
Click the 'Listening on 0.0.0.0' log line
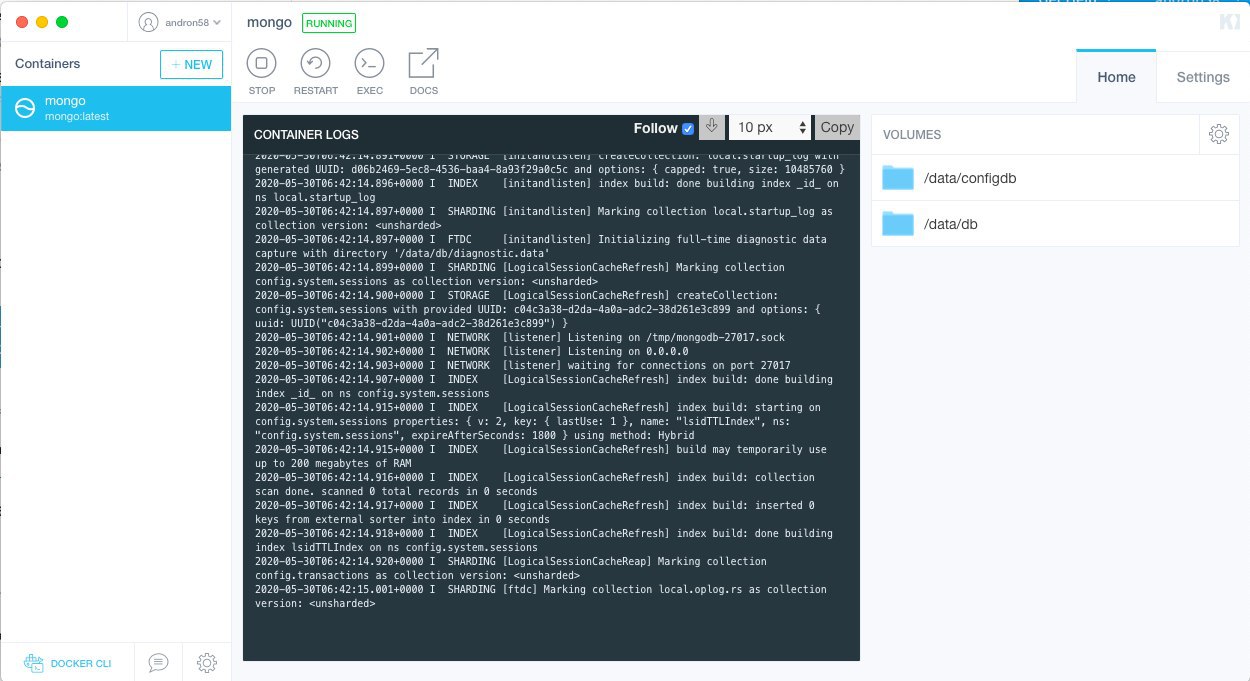pos(472,352)
